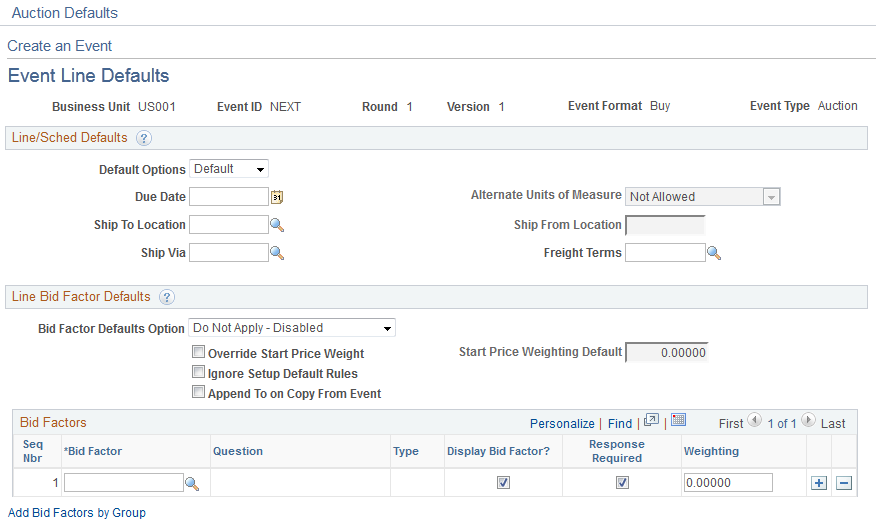876x525 pixels.
Task: Click the Create an Event heading
Action: click(x=60, y=46)
